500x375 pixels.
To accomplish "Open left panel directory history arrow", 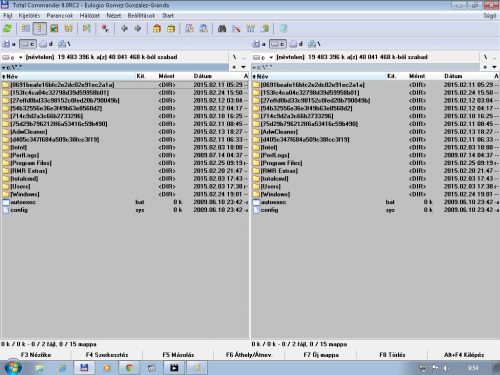I will 243,67.
